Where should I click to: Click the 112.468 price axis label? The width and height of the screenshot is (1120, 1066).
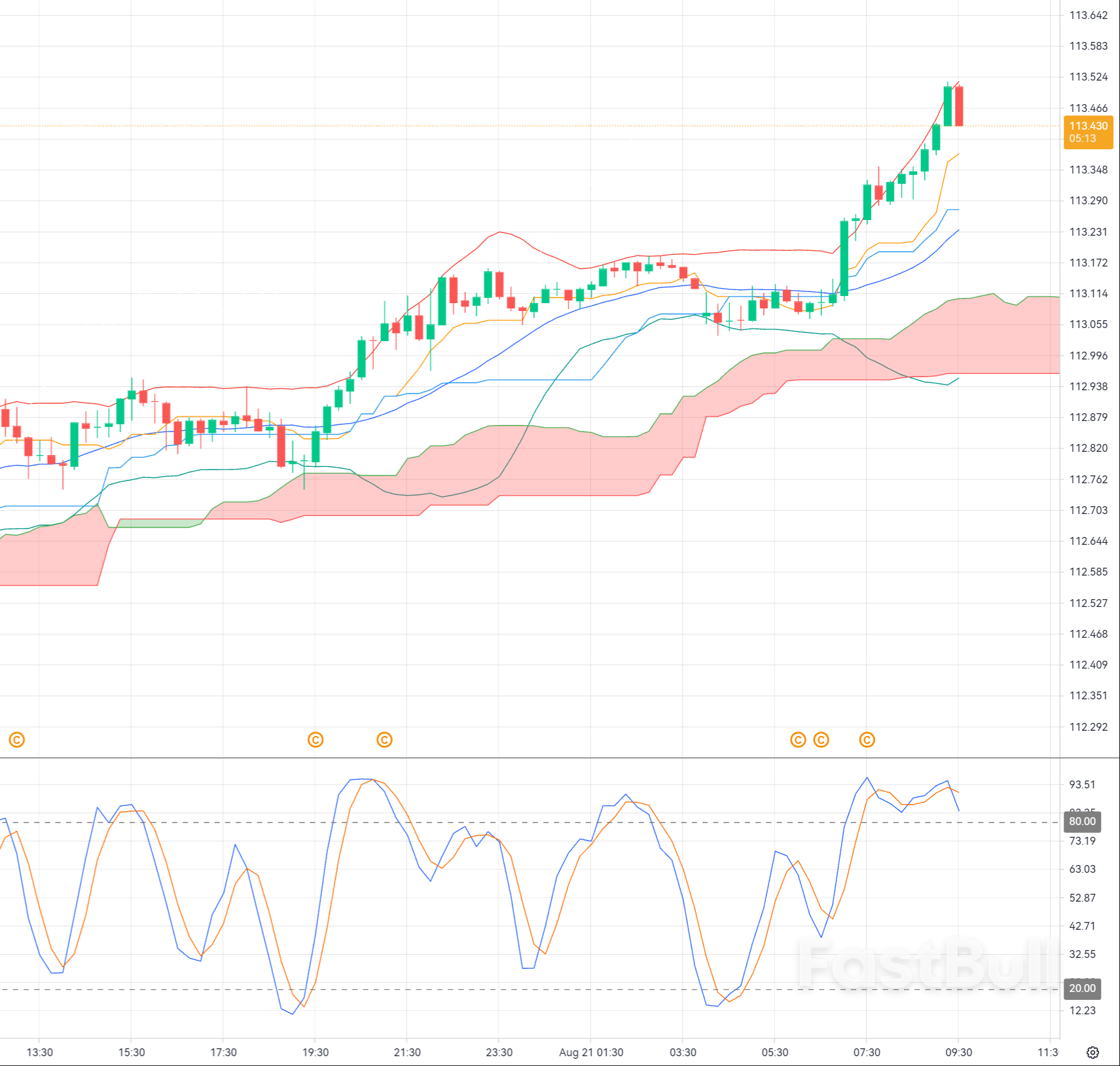pos(1089,634)
